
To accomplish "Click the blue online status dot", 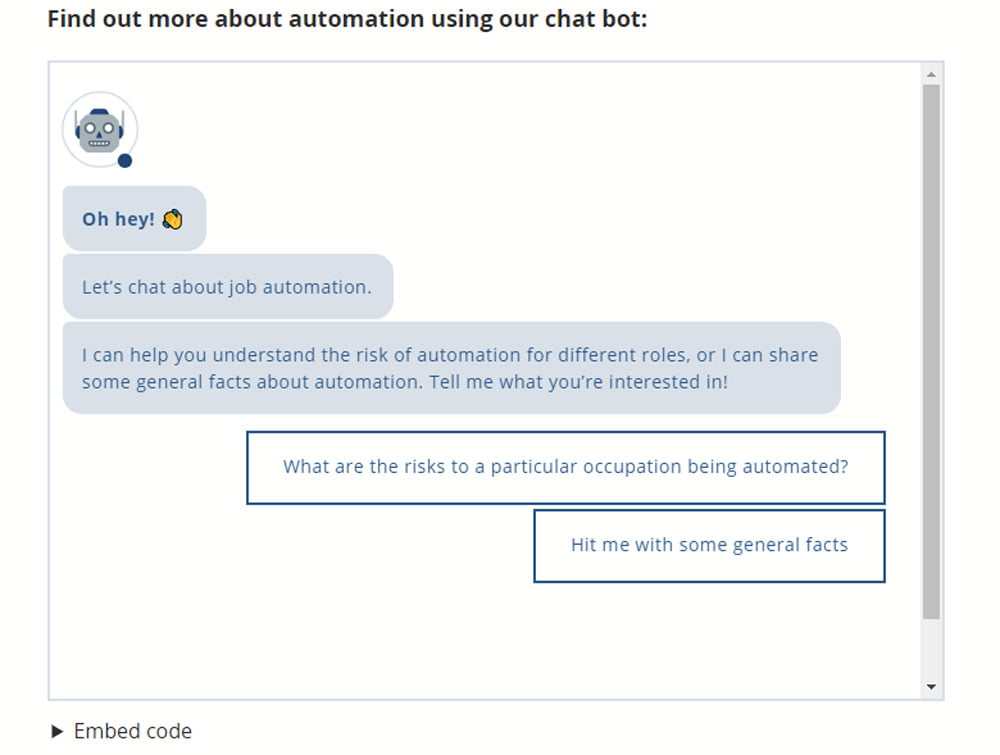I will (125, 160).
